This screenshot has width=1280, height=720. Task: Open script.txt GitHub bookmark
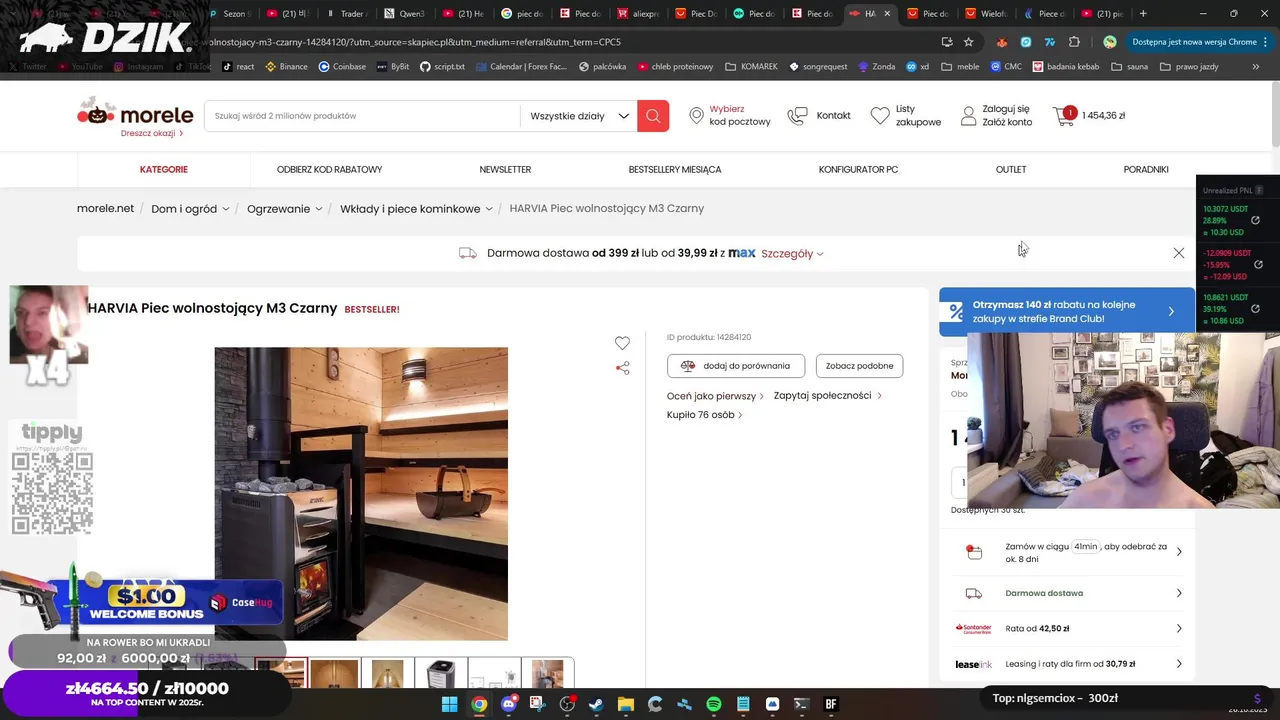click(x=442, y=67)
